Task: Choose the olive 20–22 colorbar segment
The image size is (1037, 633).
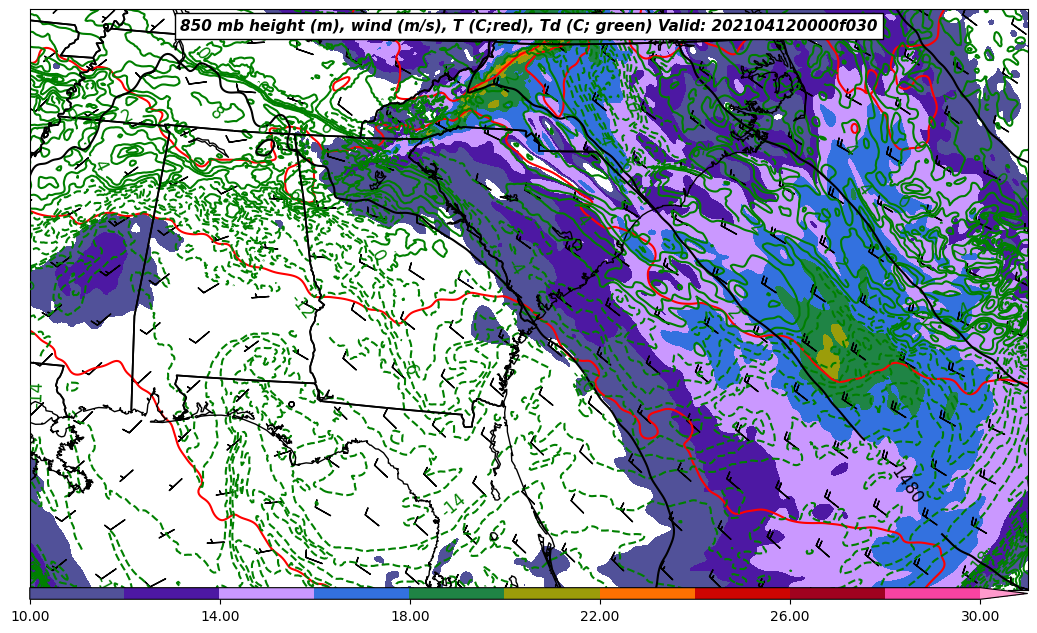Action: (x=552, y=593)
